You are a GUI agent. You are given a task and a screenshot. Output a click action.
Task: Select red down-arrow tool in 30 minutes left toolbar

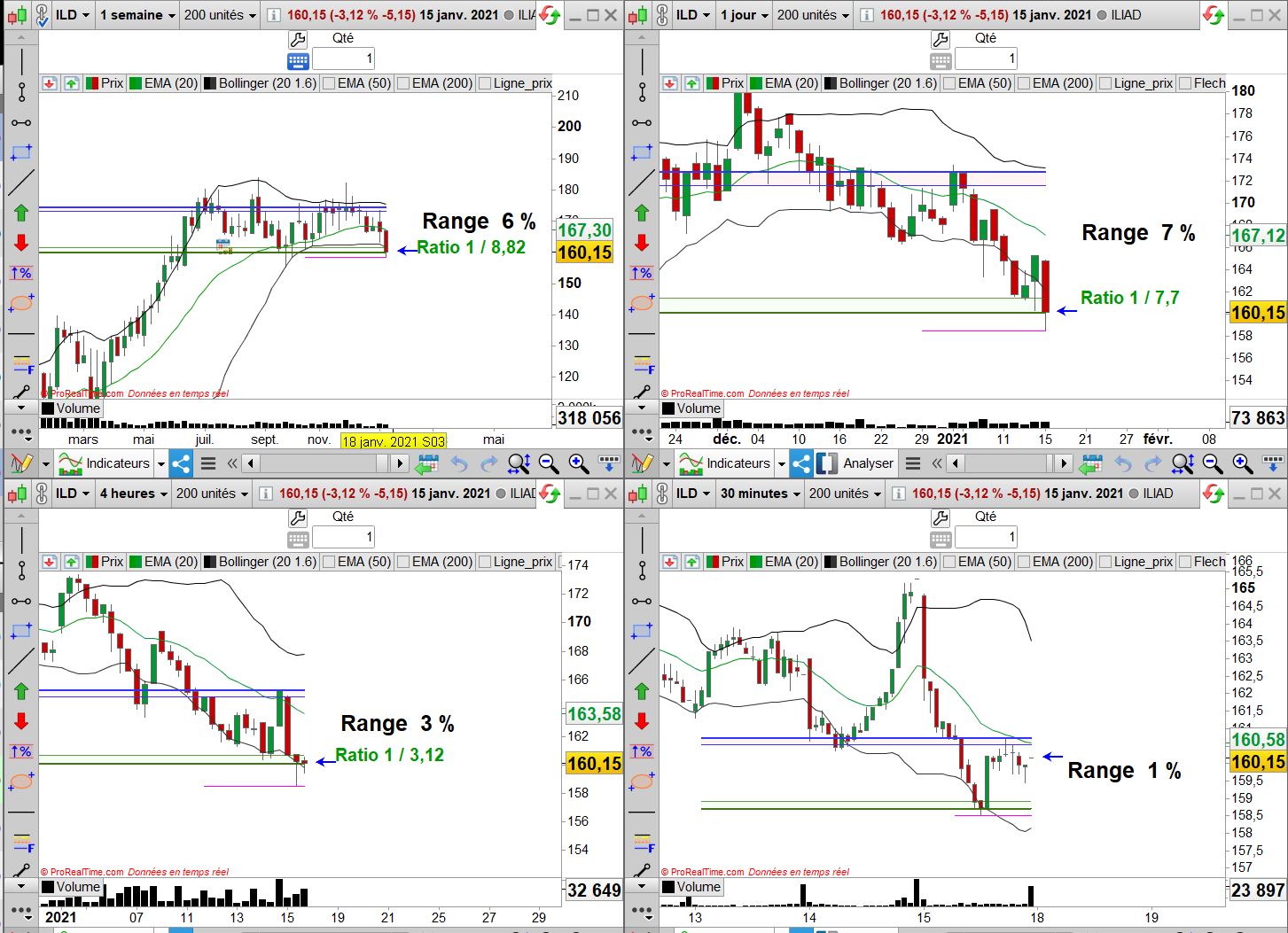(x=642, y=721)
